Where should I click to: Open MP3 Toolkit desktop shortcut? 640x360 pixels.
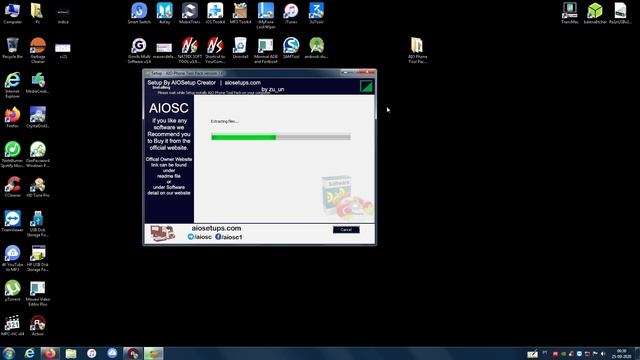240,13
